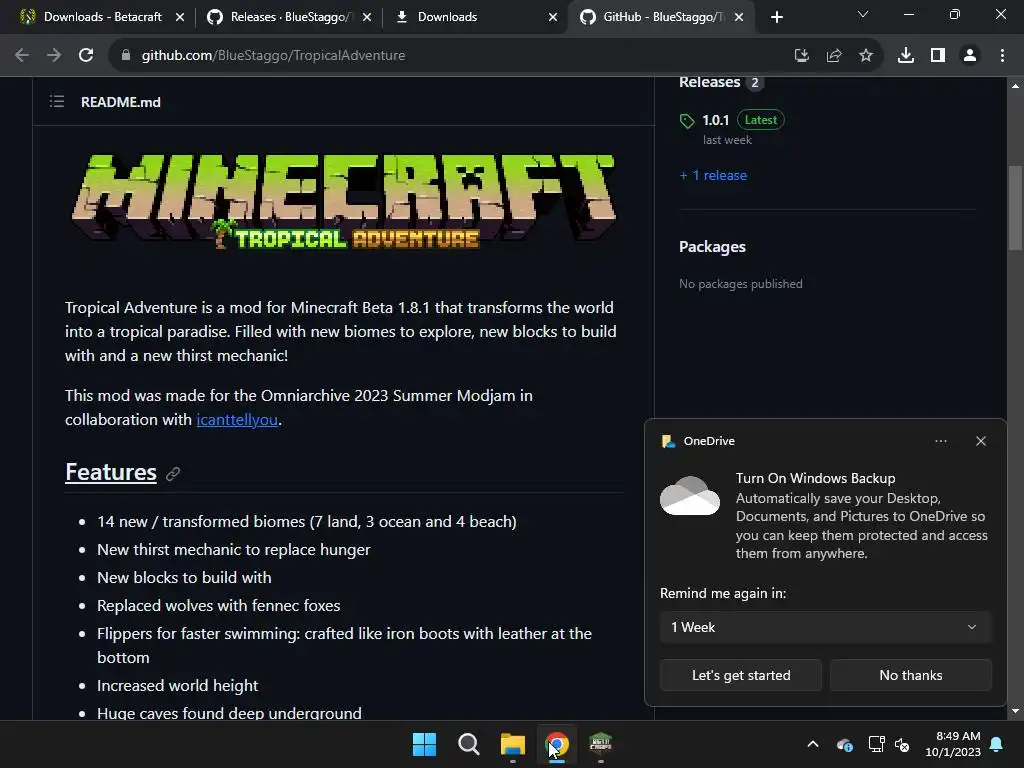
Task: Click the scrollbar down arrow
Action: 1015,711
